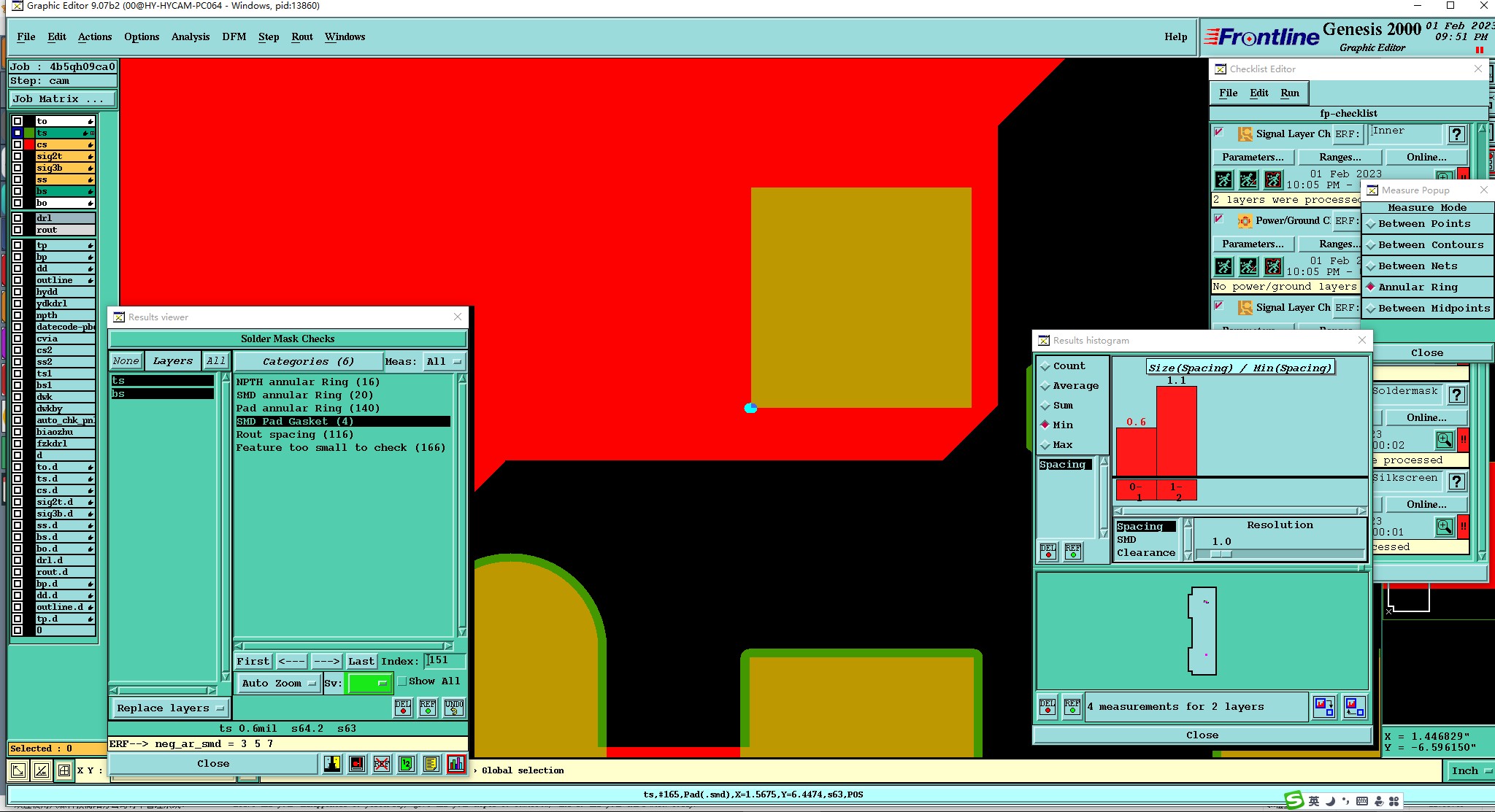The height and width of the screenshot is (812, 1495).
Task: Click the REF icon in Results histogram footer
Action: [1072, 706]
